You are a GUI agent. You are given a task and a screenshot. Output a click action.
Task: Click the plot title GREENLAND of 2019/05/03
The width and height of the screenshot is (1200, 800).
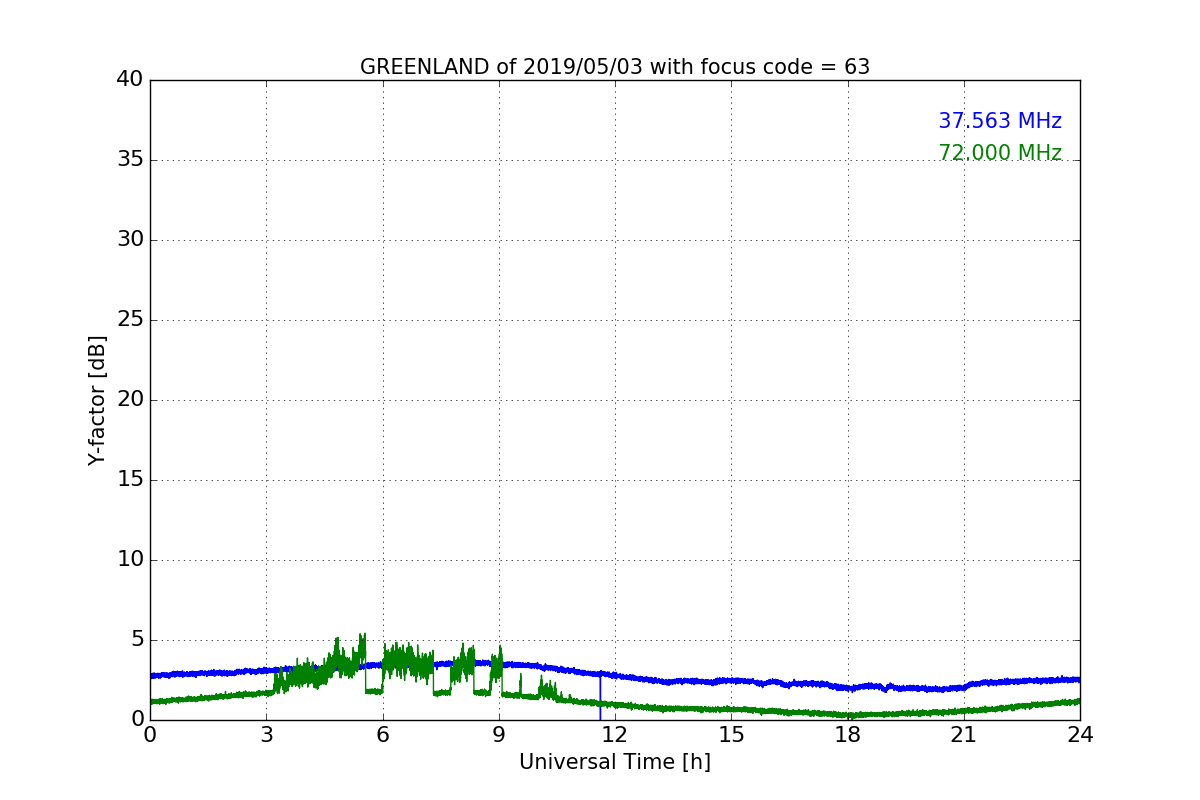pos(615,67)
